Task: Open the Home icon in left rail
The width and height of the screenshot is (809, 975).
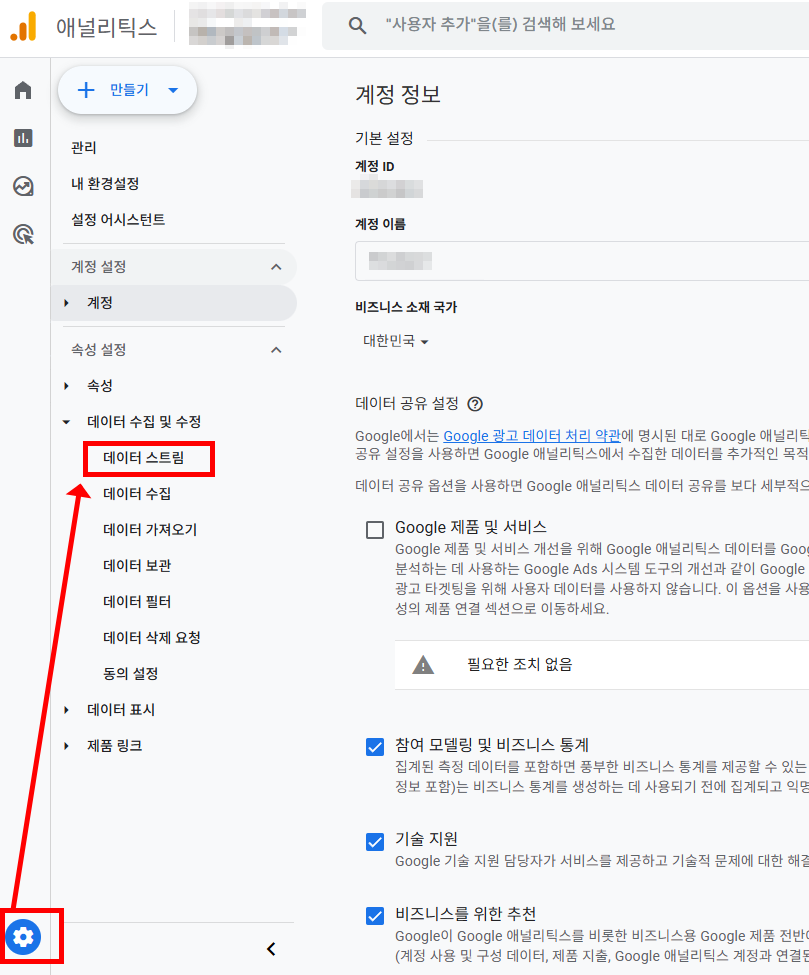Action: click(x=23, y=90)
